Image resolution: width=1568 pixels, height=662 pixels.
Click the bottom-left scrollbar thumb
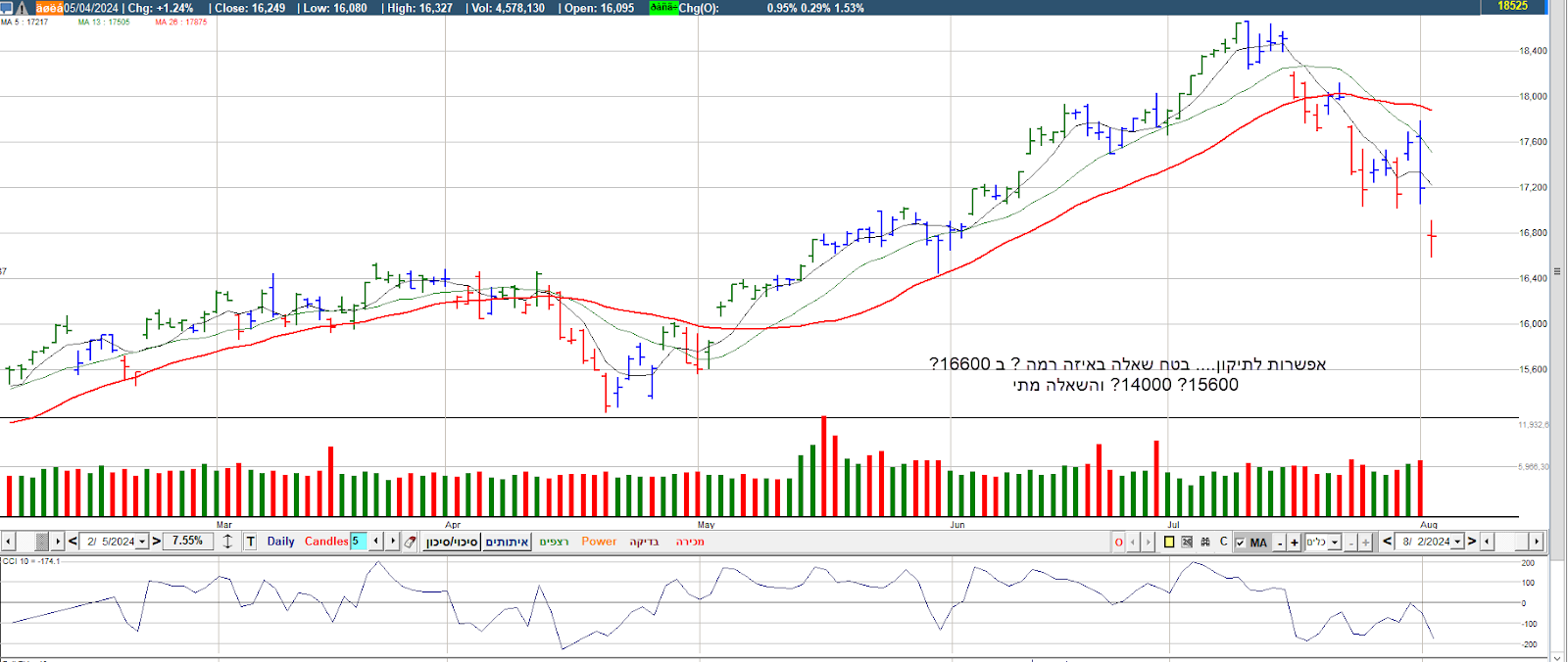pos(41,542)
